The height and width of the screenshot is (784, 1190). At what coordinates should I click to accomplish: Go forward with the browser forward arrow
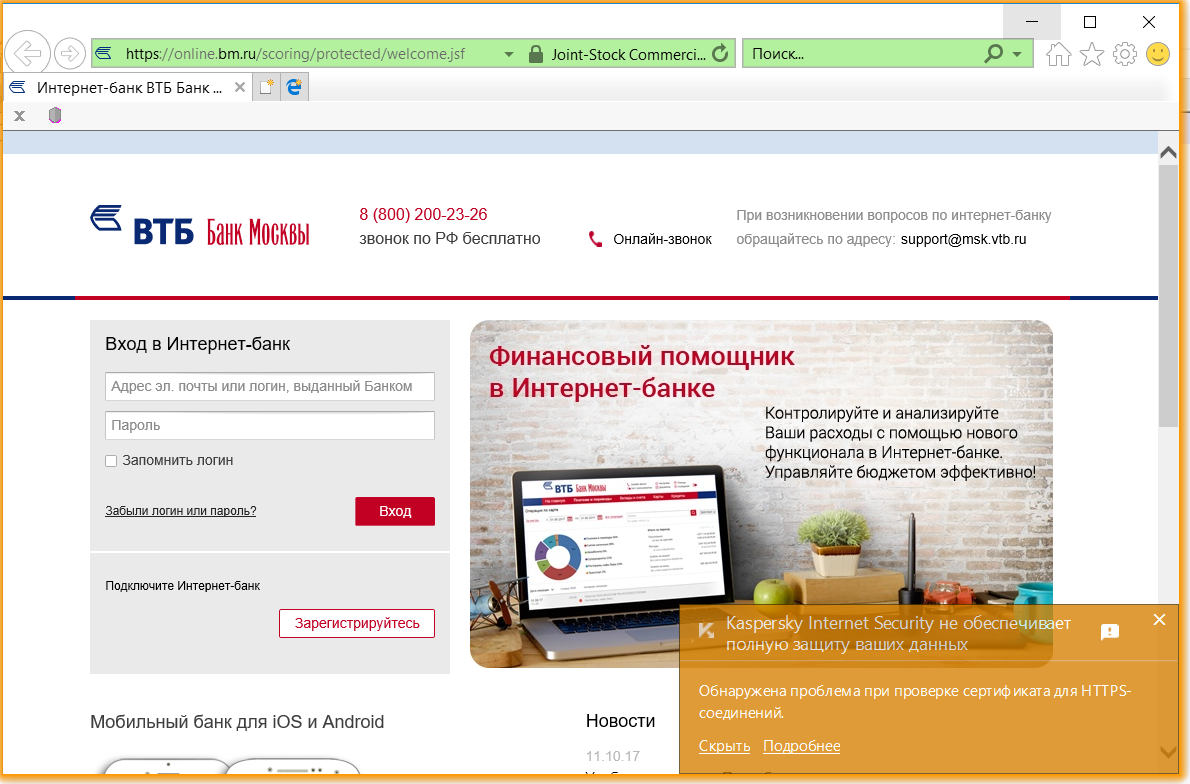coord(70,54)
